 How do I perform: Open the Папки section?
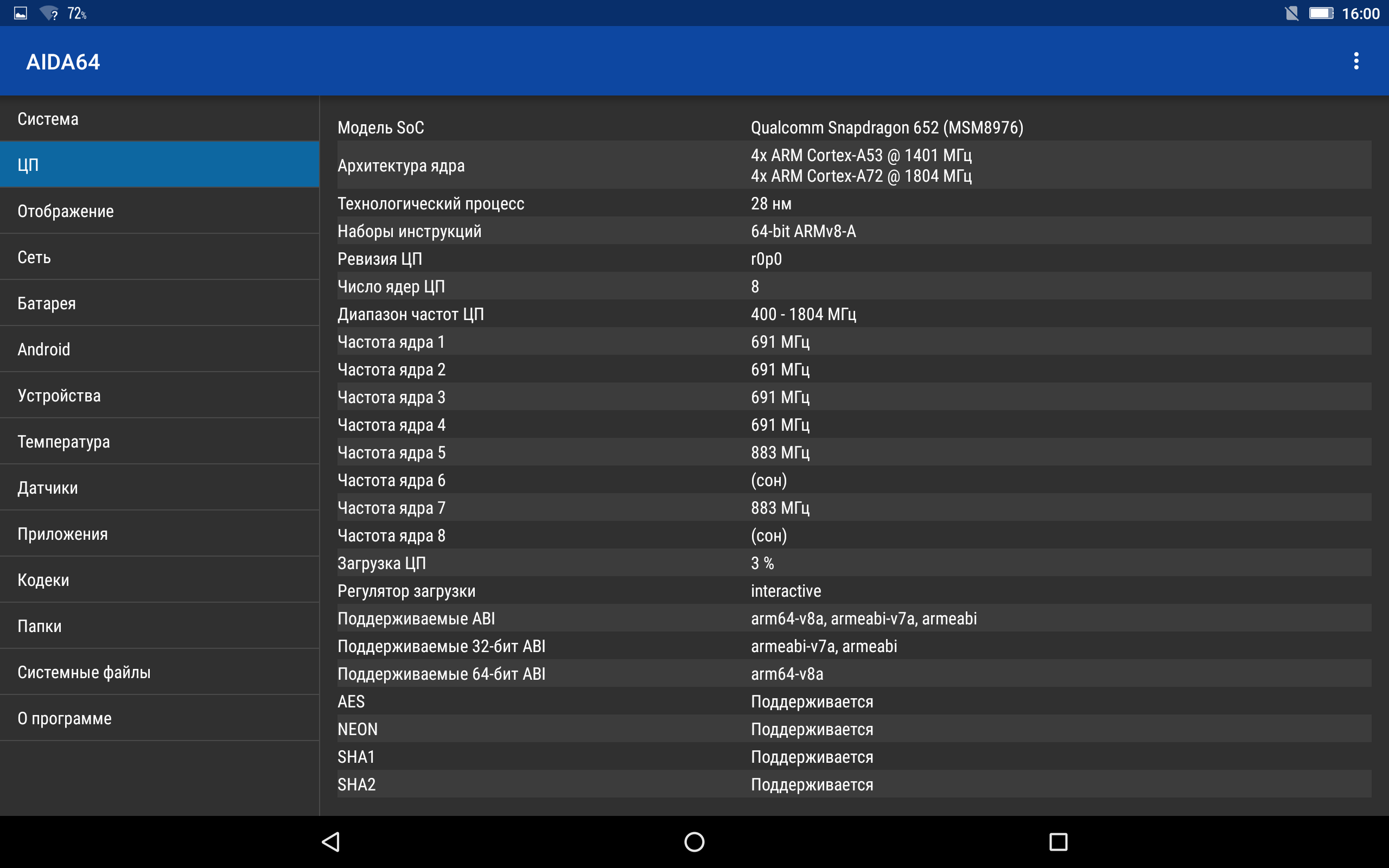160,626
